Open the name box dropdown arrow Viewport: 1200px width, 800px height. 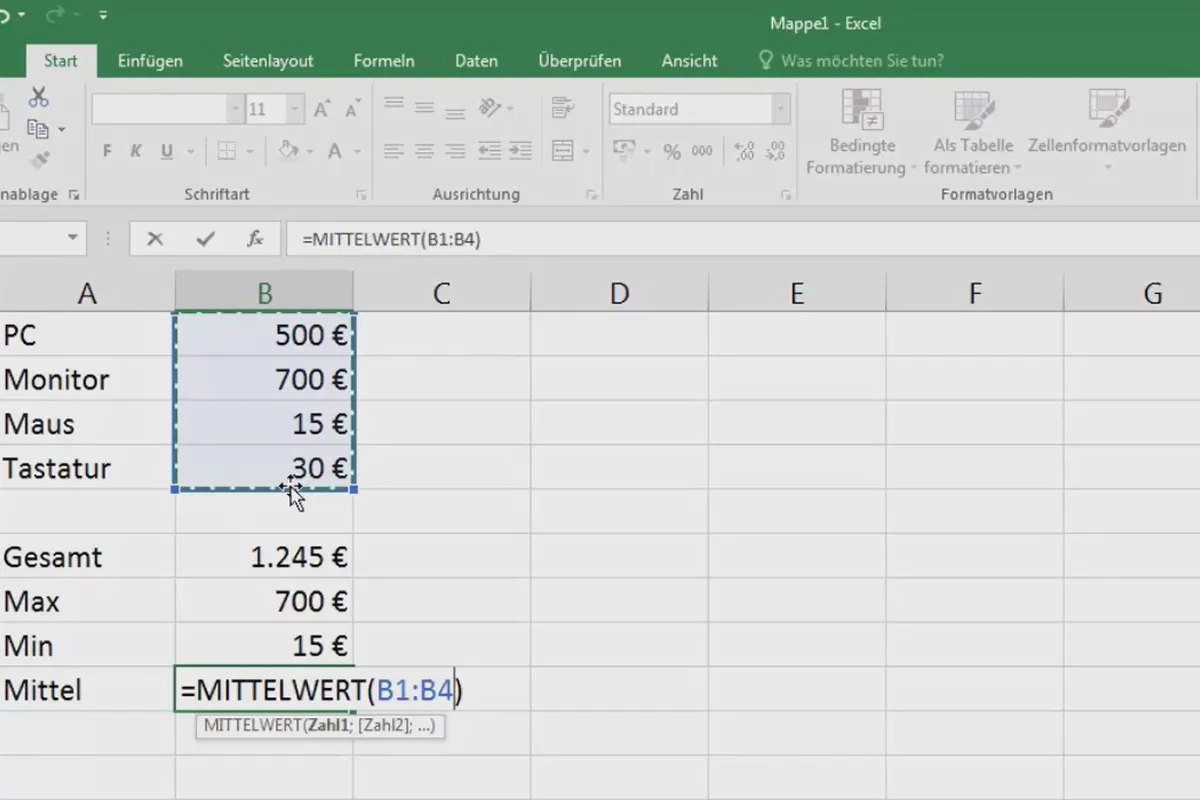tap(72, 238)
